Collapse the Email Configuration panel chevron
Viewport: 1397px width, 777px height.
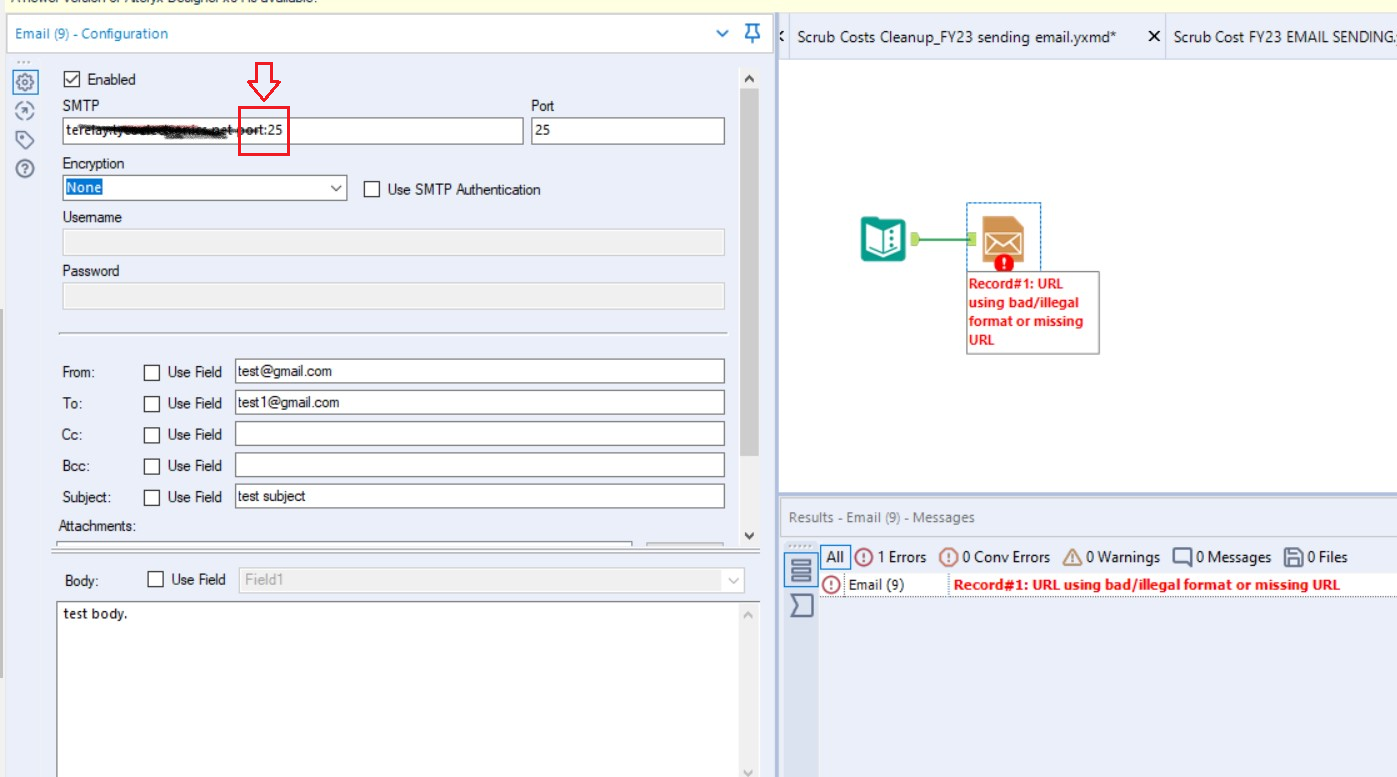722,33
